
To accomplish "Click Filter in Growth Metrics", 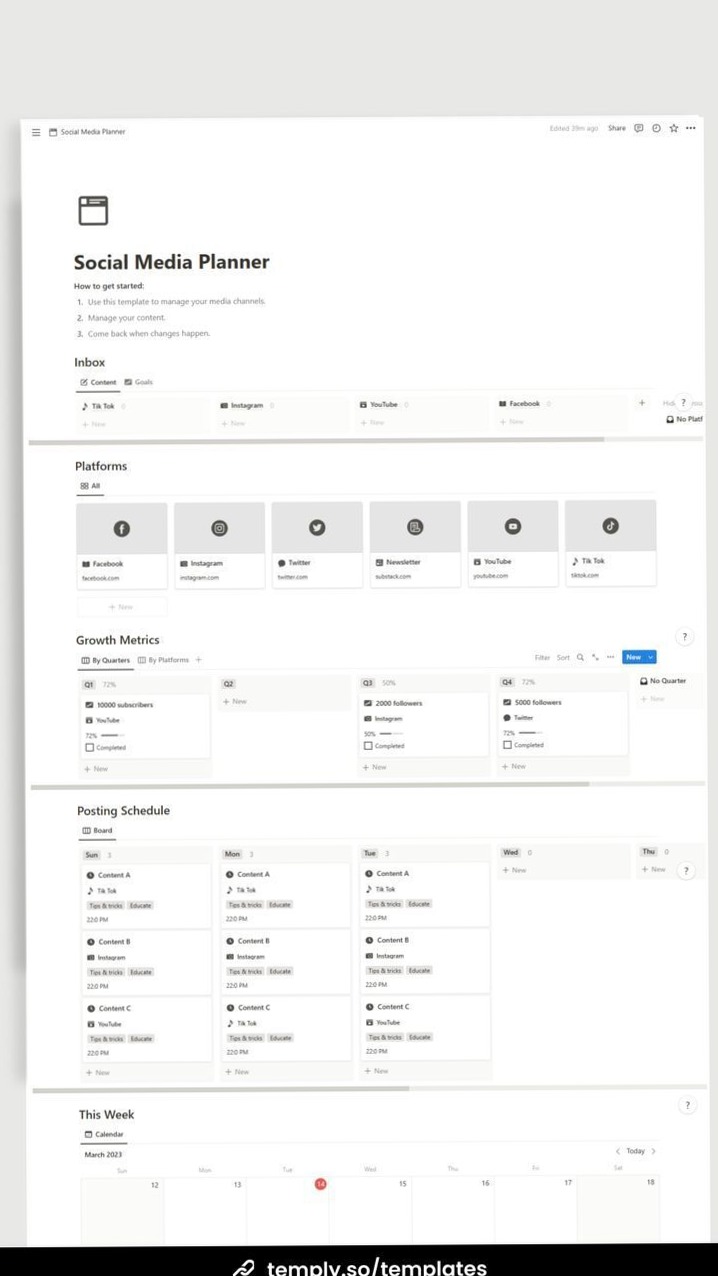I will (x=542, y=658).
